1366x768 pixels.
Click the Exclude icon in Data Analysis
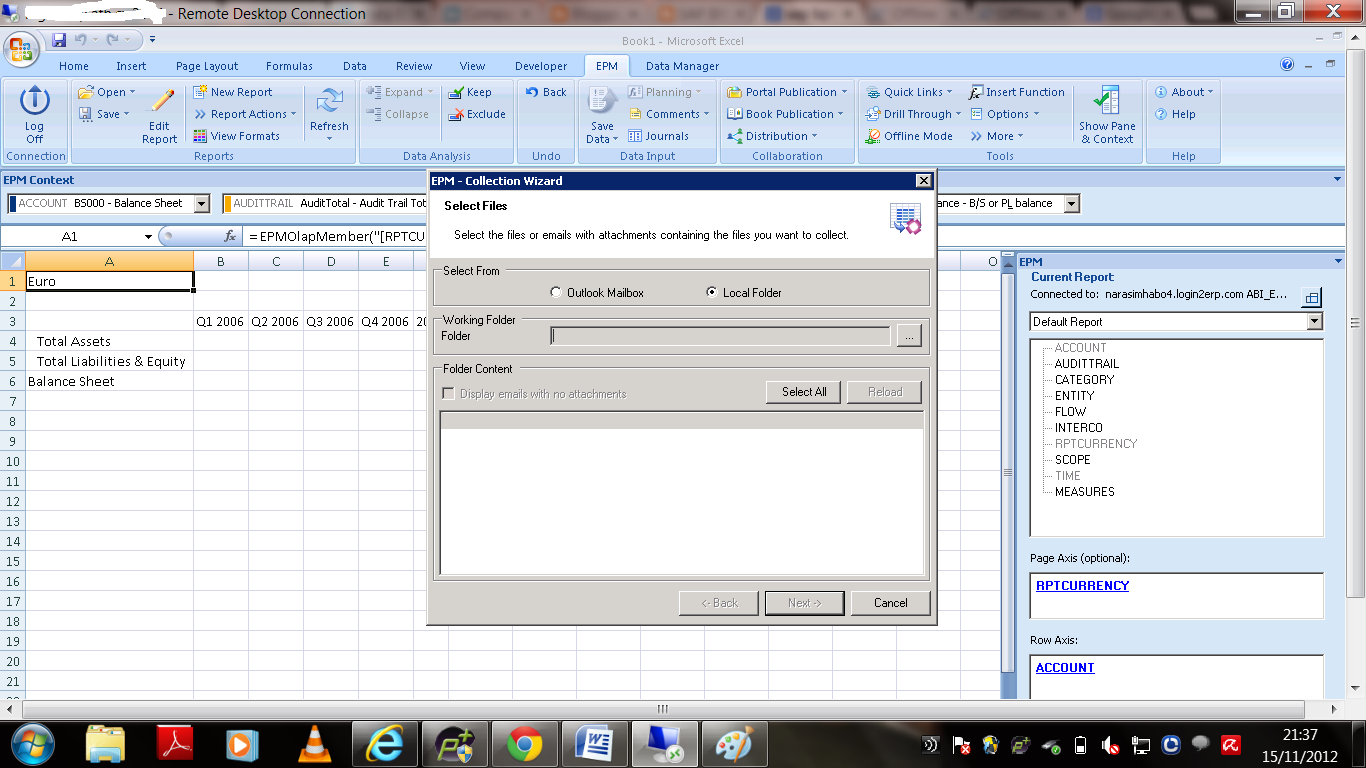point(477,113)
